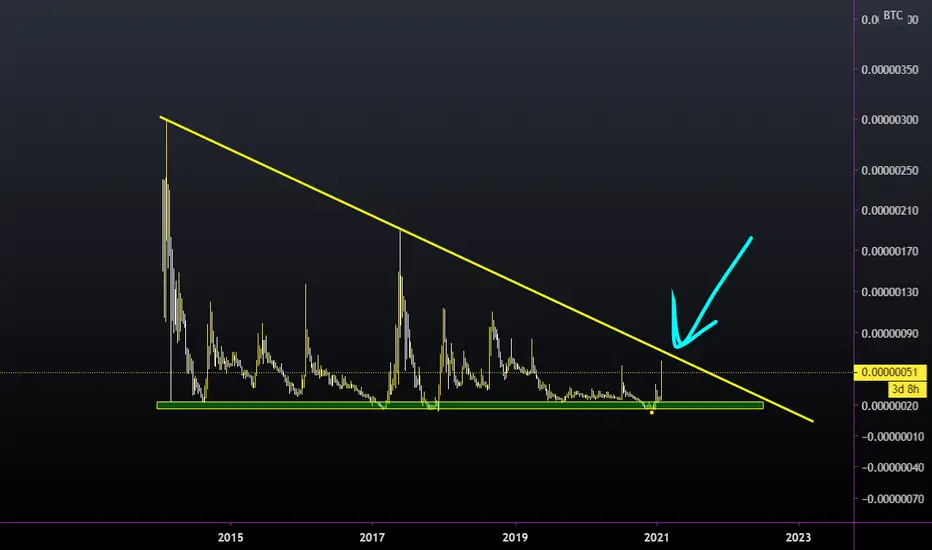Click the −0.00000040 price axis label
This screenshot has height=550, width=932.
pyautogui.click(x=893, y=468)
